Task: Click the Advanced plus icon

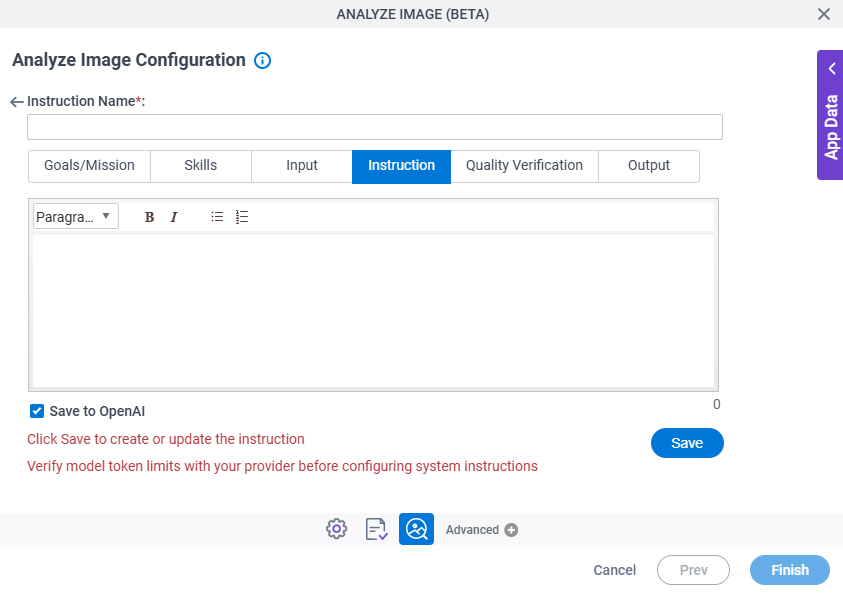Action: pos(511,530)
